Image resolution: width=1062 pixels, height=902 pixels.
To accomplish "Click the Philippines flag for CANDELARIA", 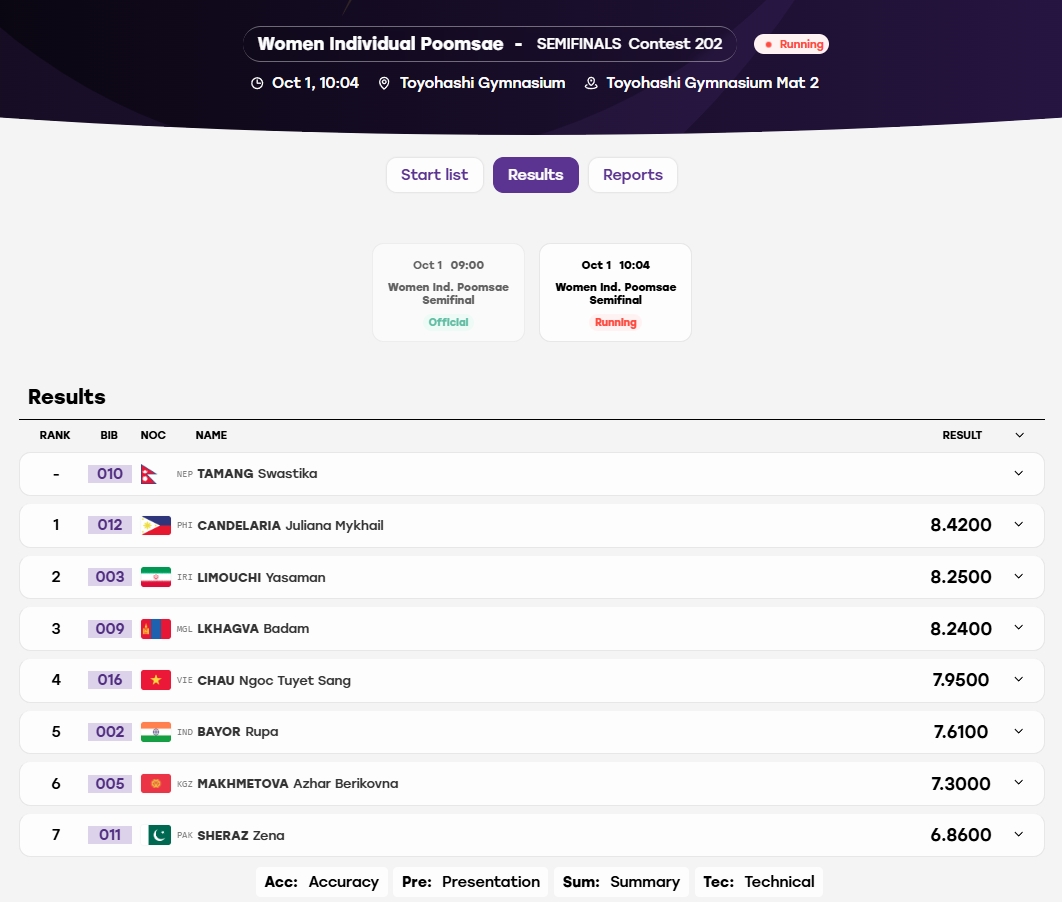I will coord(156,525).
